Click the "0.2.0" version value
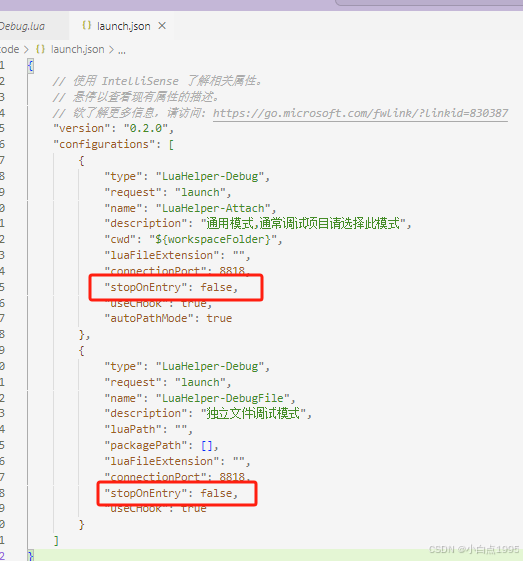This screenshot has width=523, height=561. [146, 128]
